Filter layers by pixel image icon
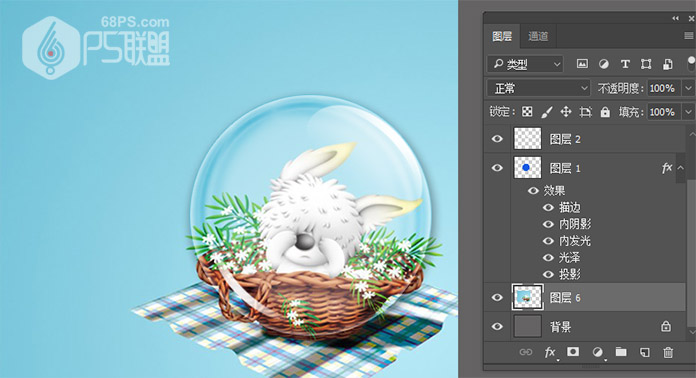 [582, 64]
